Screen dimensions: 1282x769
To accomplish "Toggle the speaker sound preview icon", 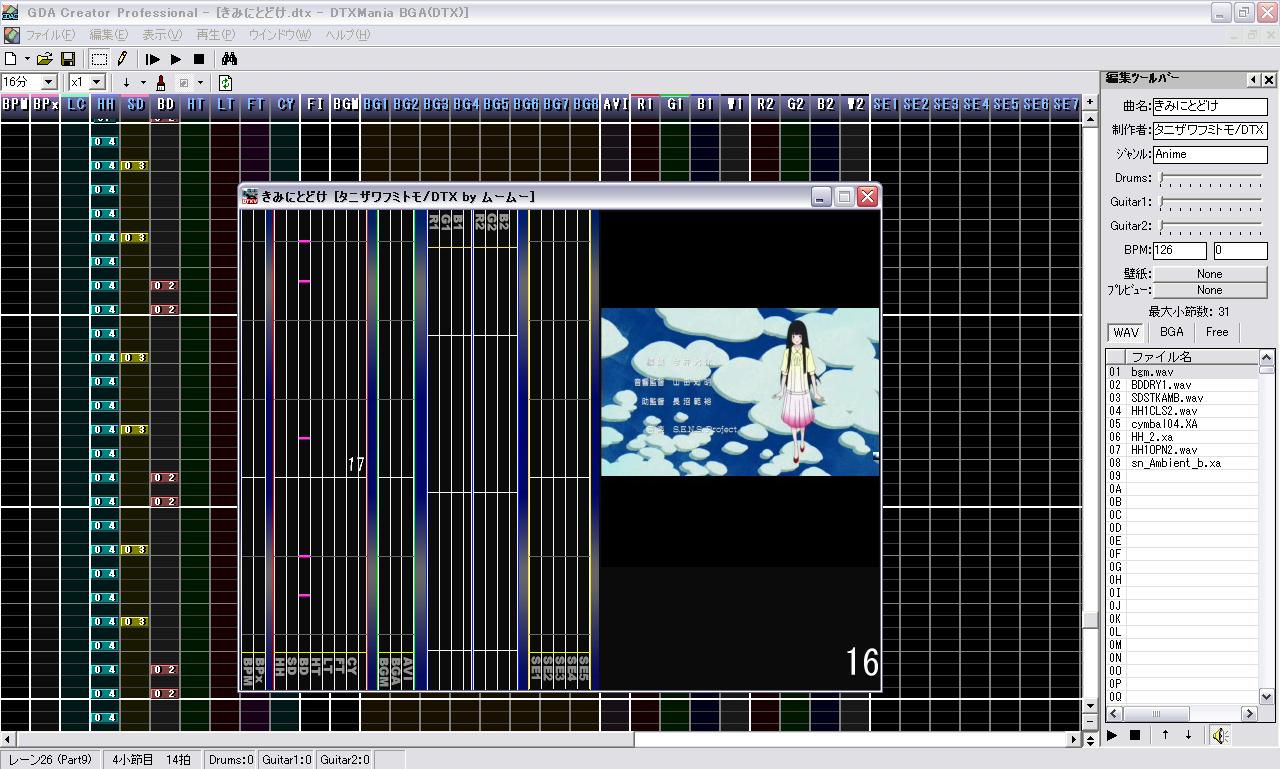I will click(1220, 735).
